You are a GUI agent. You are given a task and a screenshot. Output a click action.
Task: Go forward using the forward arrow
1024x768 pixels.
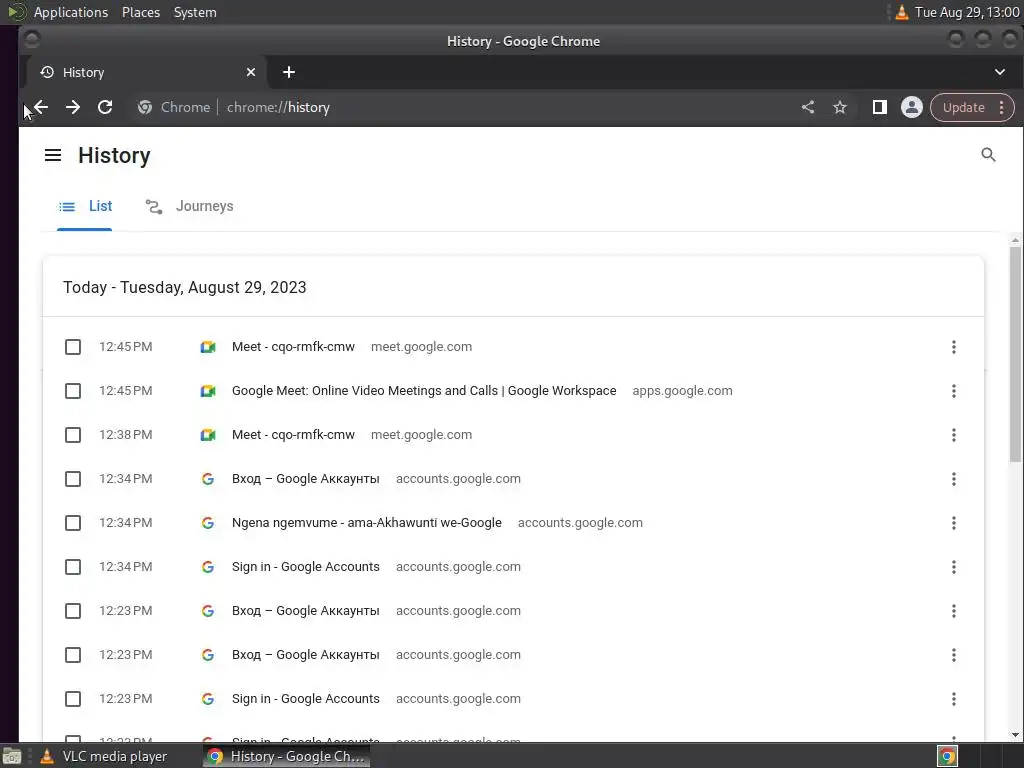(73, 107)
